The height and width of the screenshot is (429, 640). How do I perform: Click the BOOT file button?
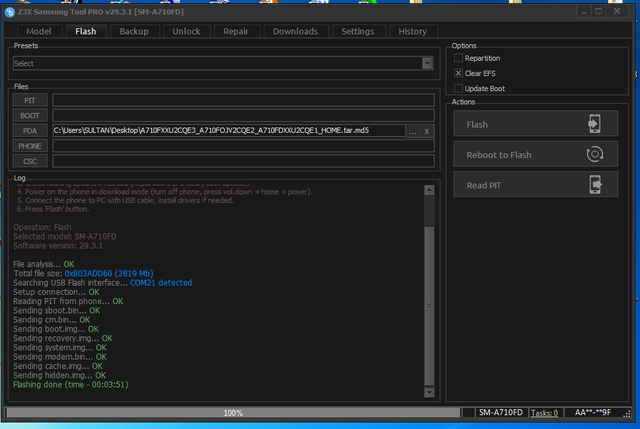(x=30, y=116)
